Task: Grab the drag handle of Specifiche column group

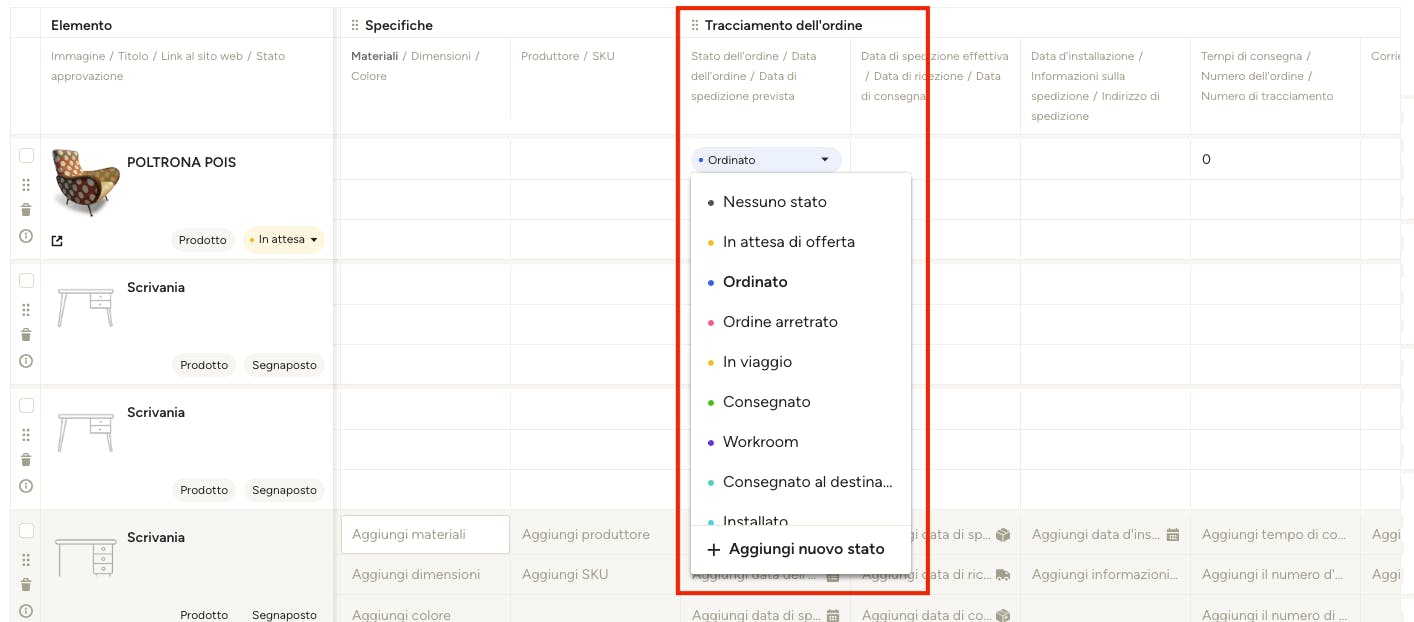Action: tap(355, 25)
